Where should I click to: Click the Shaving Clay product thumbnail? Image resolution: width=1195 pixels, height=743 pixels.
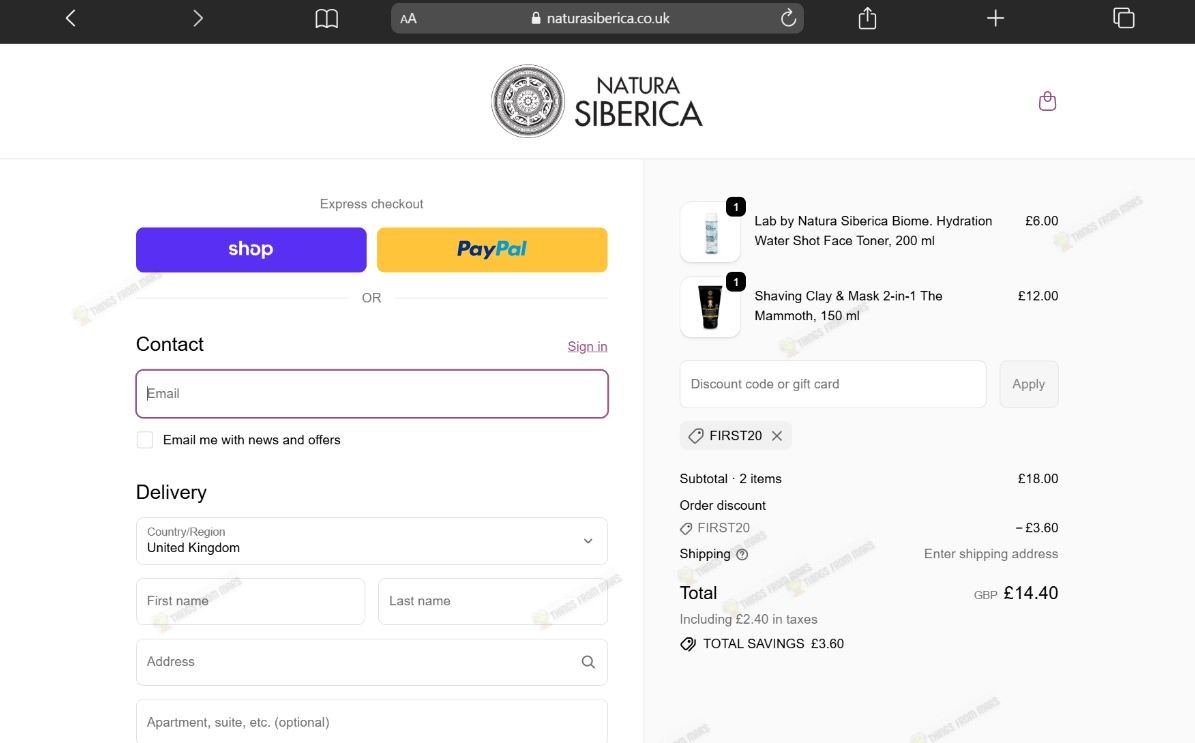[x=710, y=306]
